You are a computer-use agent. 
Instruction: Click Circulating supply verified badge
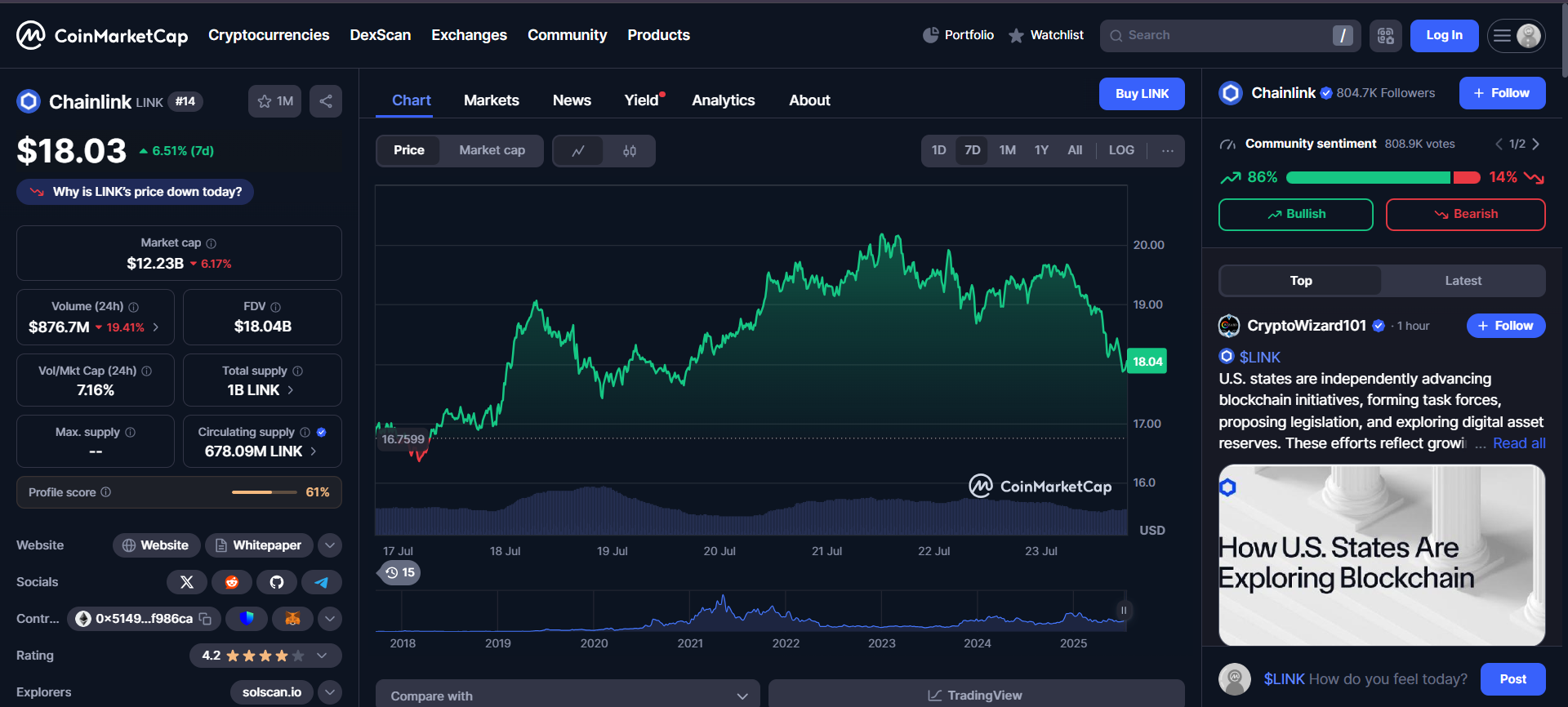click(x=322, y=433)
